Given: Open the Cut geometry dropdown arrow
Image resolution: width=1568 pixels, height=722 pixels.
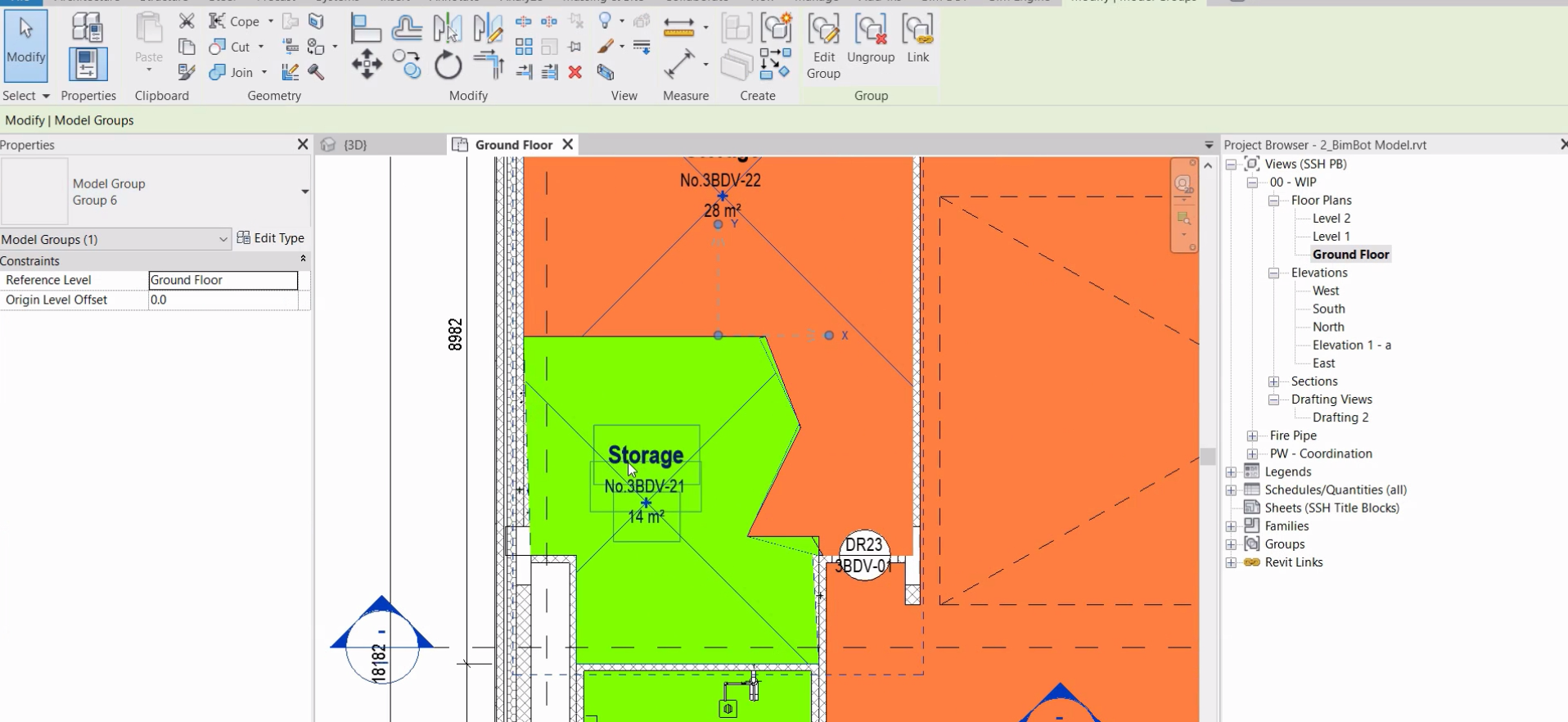Looking at the screenshot, I should pos(261,47).
